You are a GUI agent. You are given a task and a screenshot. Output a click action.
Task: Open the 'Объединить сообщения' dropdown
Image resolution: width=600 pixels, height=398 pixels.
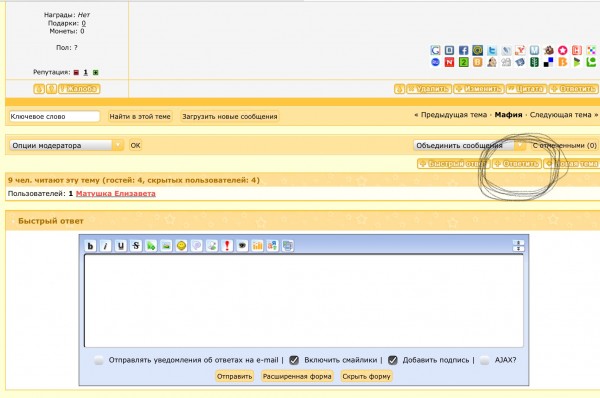pyautogui.click(x=469, y=145)
